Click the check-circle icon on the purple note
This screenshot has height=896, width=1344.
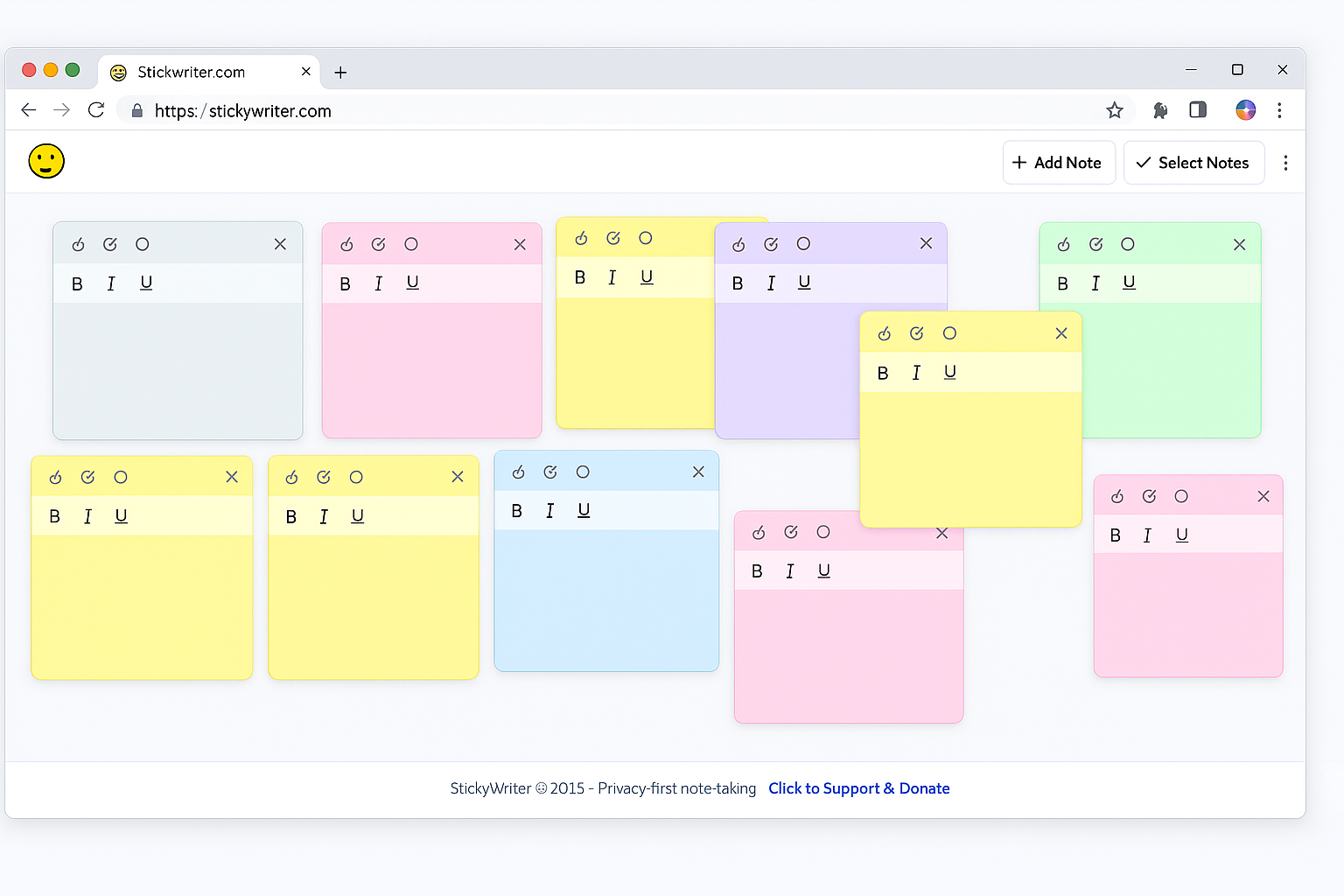pos(771,245)
